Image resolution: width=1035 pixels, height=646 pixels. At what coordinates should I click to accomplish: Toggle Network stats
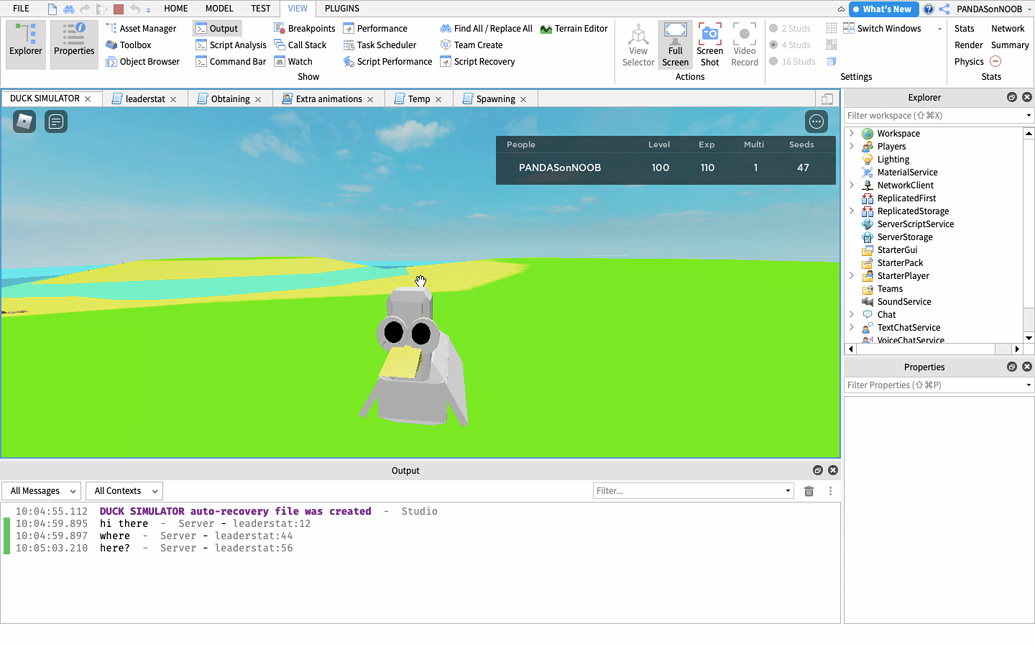[x=1007, y=28]
